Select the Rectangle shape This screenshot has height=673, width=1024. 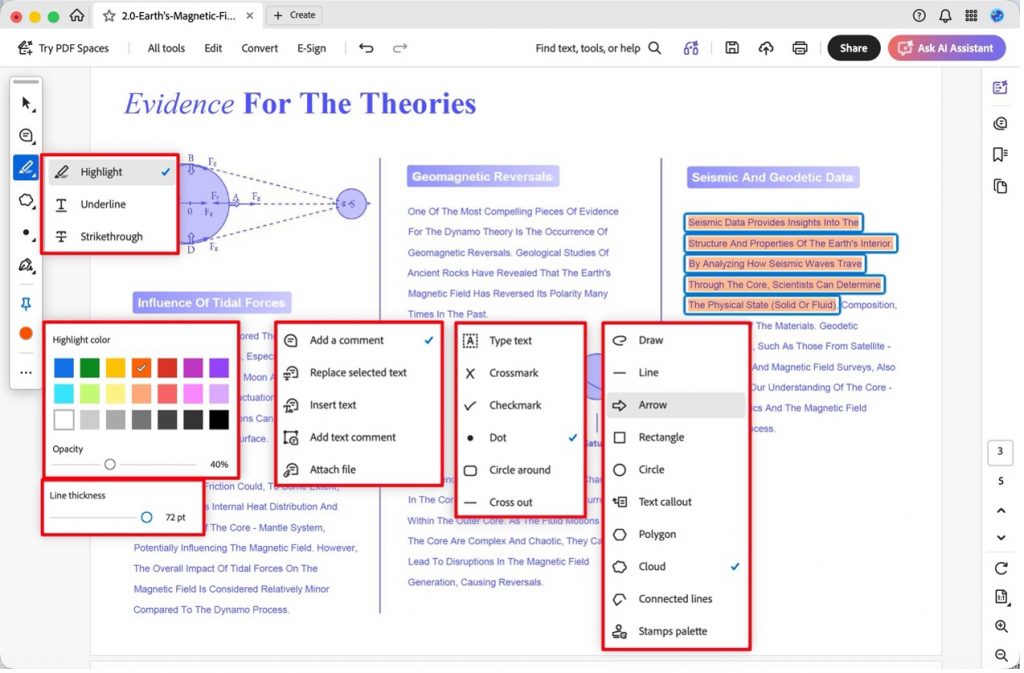[676, 437]
